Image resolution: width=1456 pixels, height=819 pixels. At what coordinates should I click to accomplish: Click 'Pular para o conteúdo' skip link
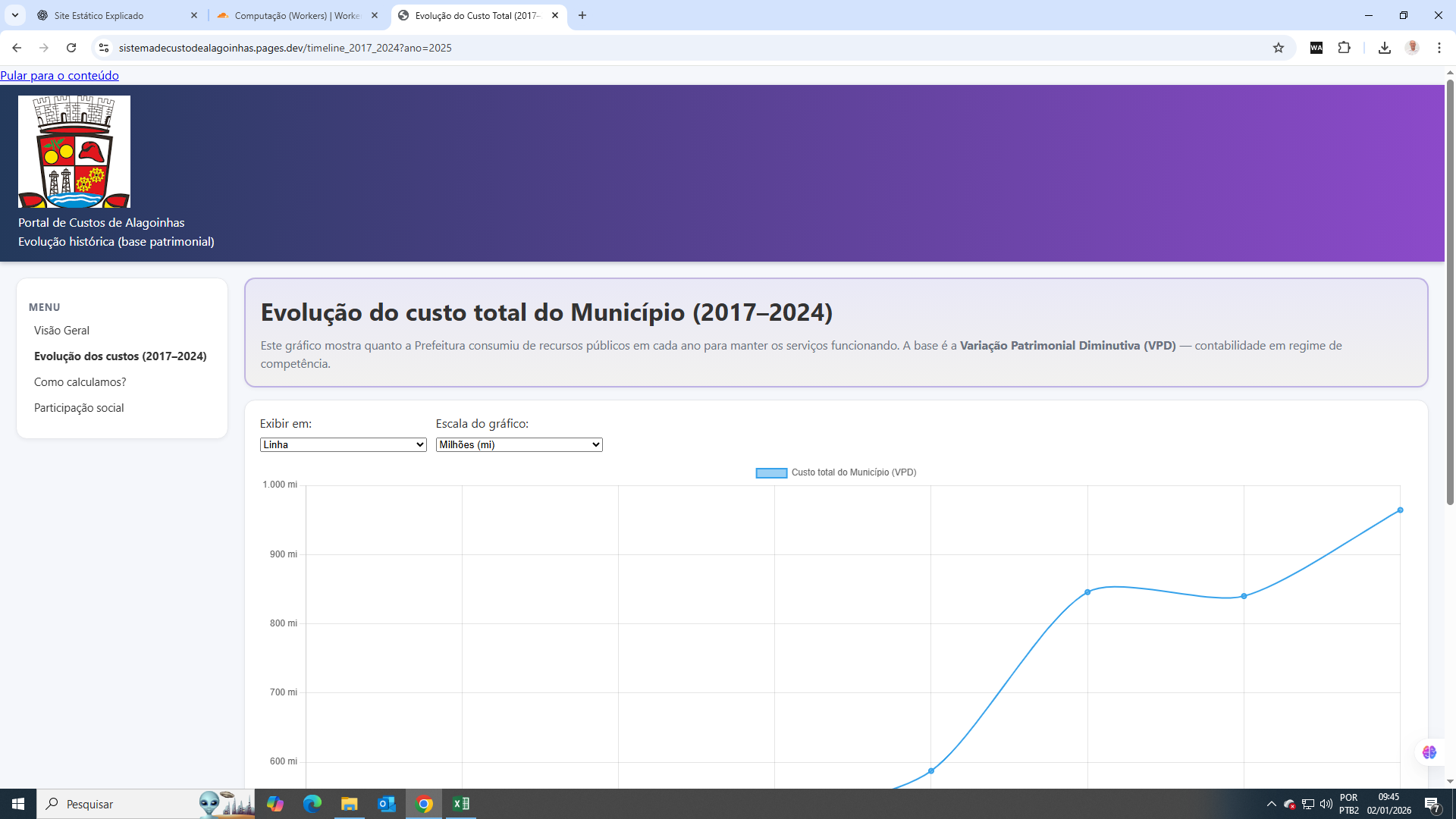click(x=59, y=75)
